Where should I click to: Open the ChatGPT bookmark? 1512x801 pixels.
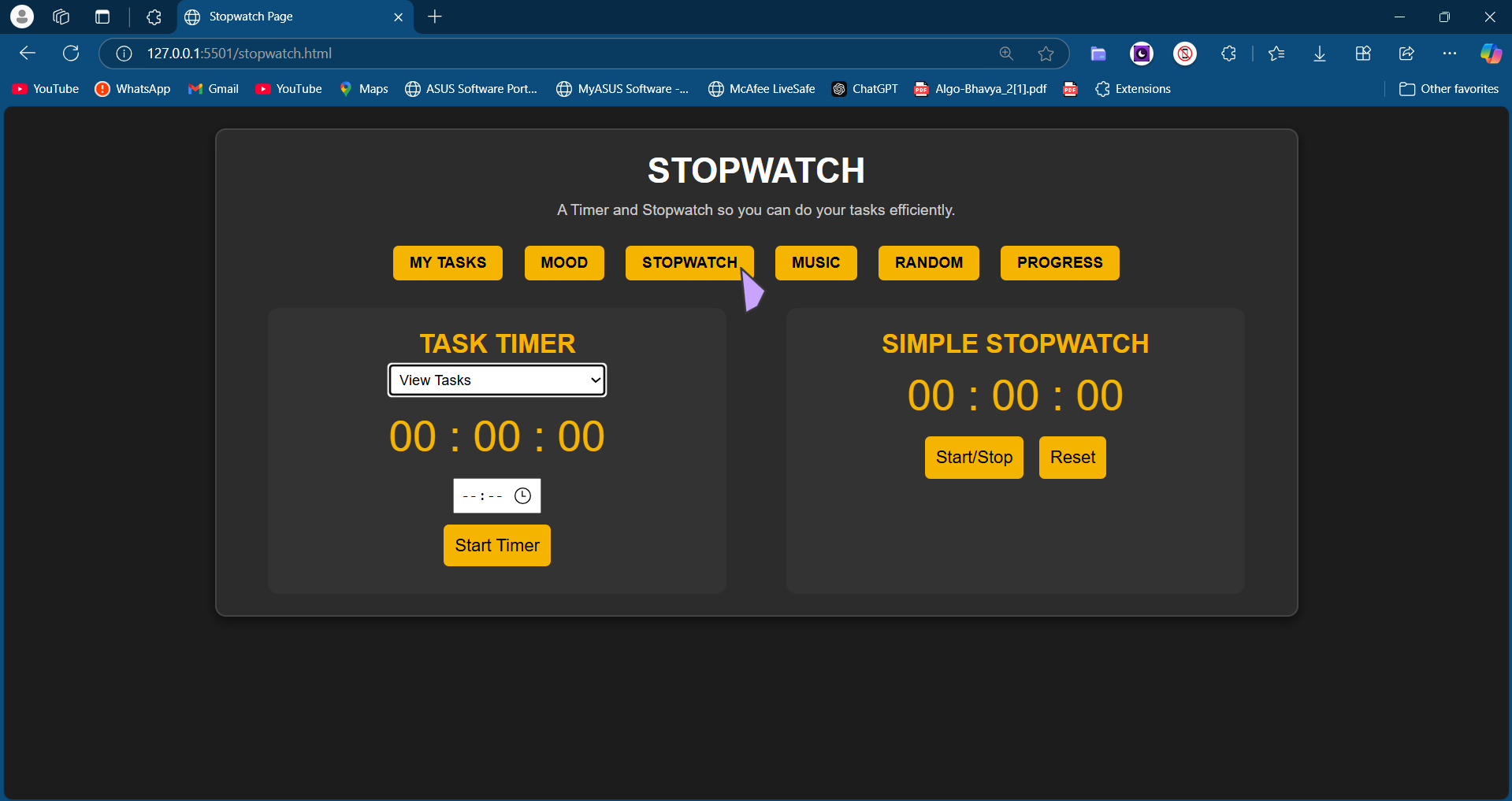865,89
